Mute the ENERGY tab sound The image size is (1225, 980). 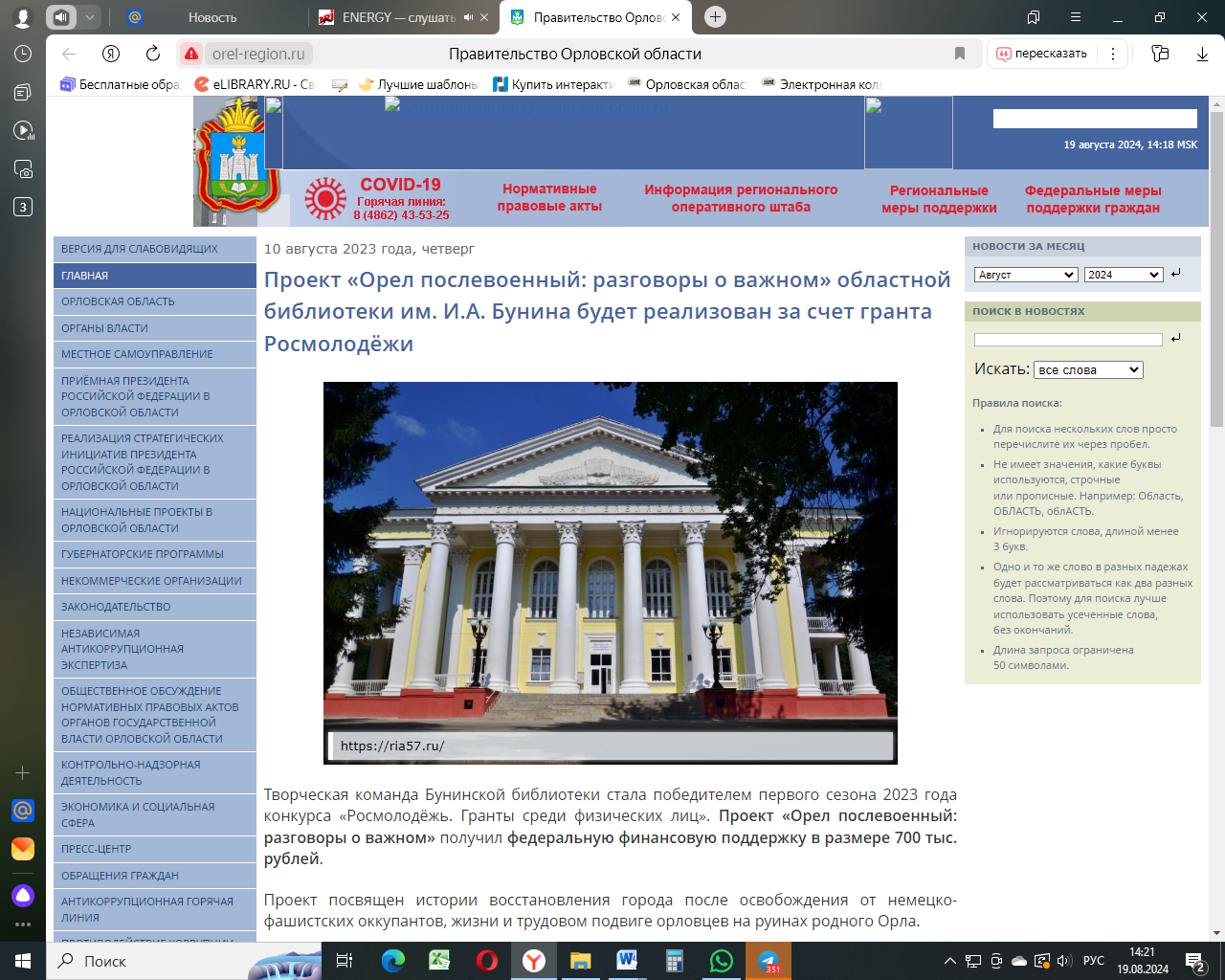pos(469,17)
